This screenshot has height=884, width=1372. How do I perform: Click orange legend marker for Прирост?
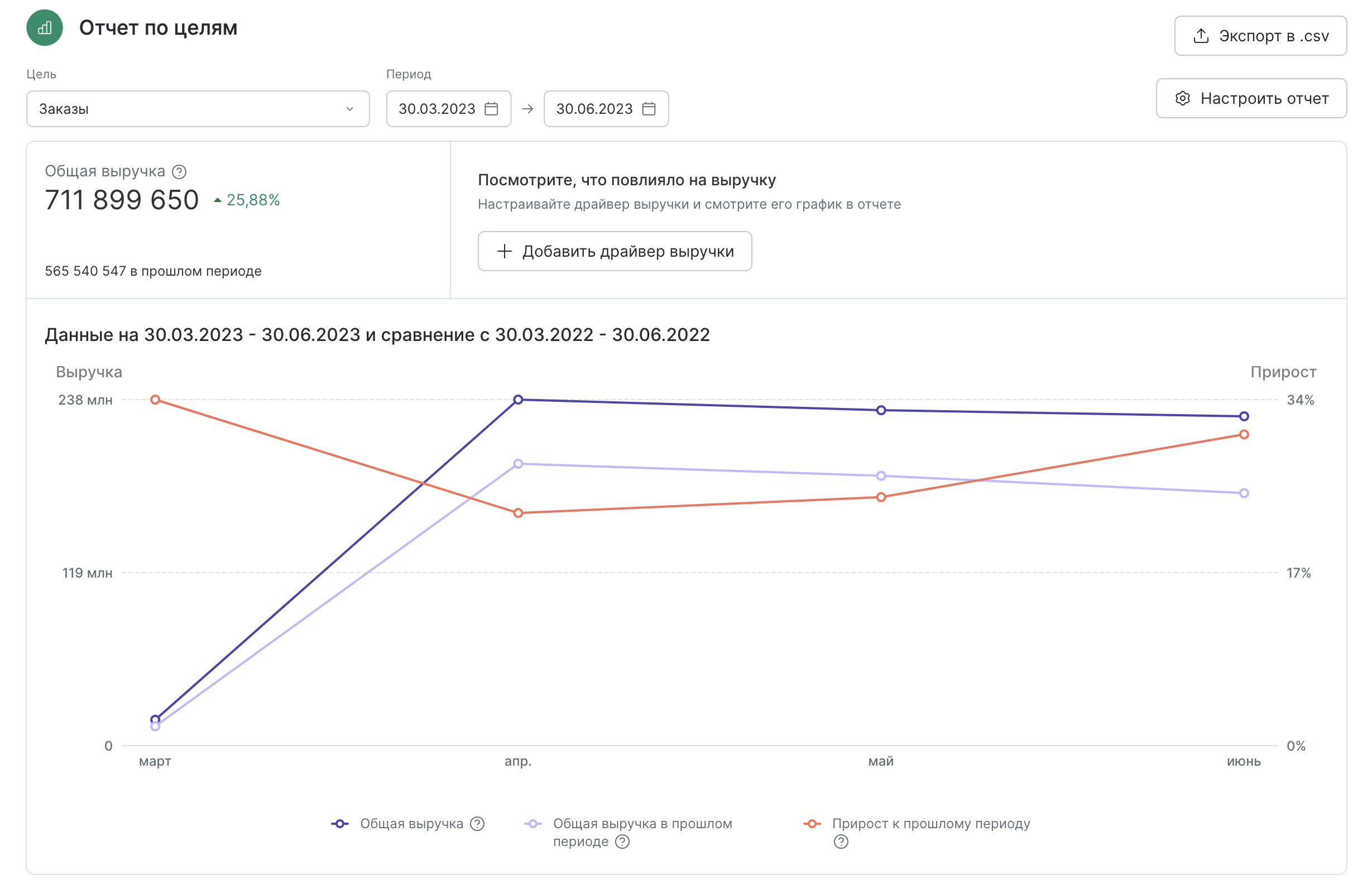click(812, 824)
